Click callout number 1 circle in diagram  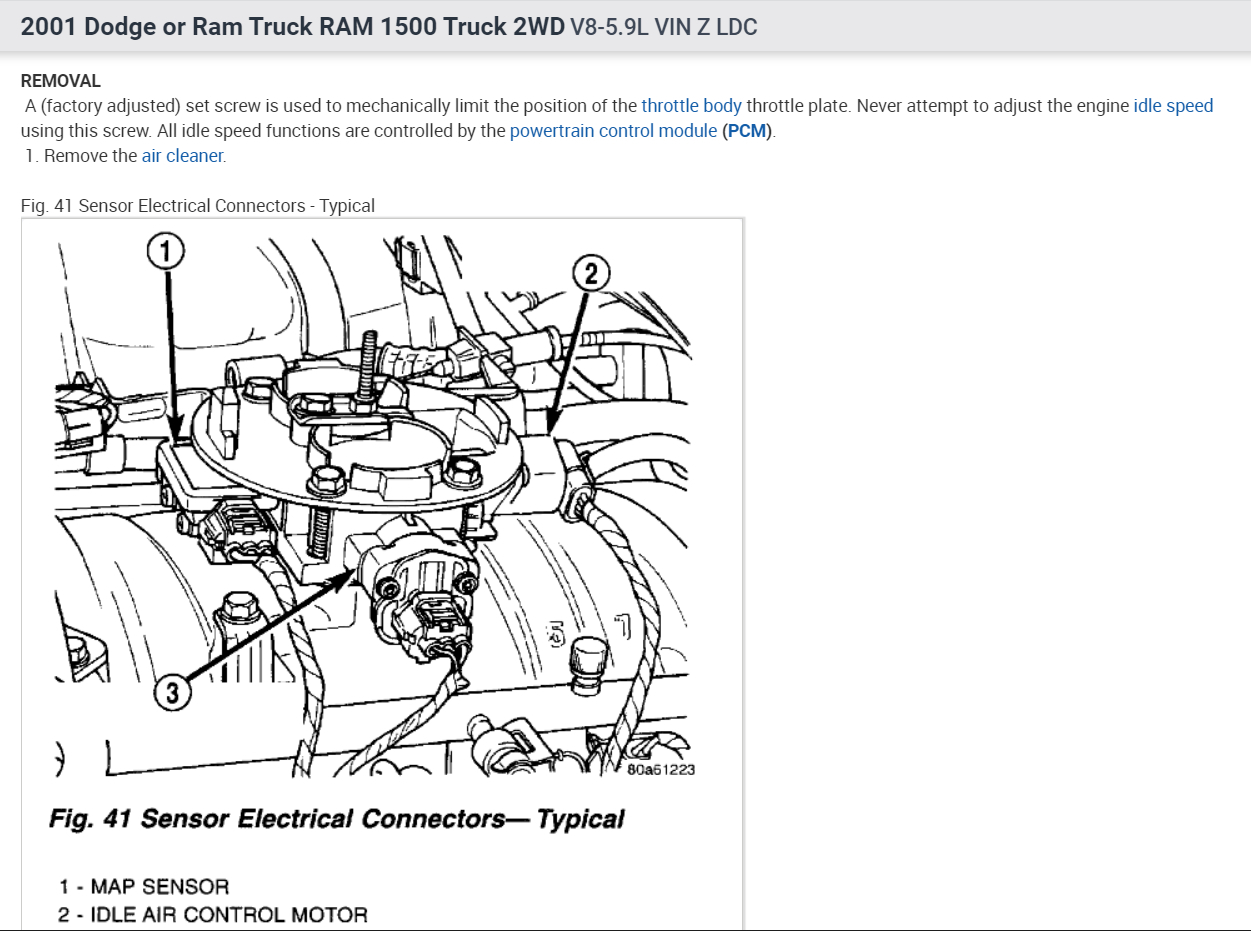click(167, 252)
